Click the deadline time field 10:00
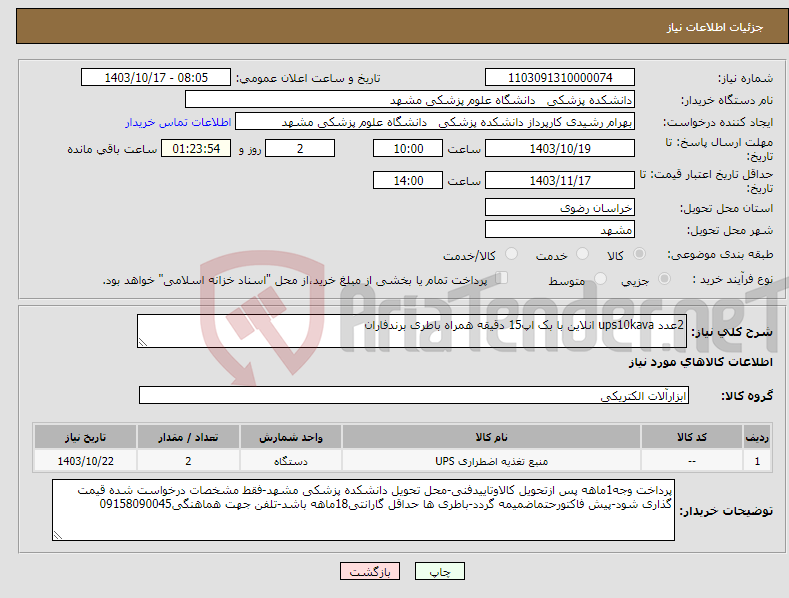789x598 pixels. [408, 148]
